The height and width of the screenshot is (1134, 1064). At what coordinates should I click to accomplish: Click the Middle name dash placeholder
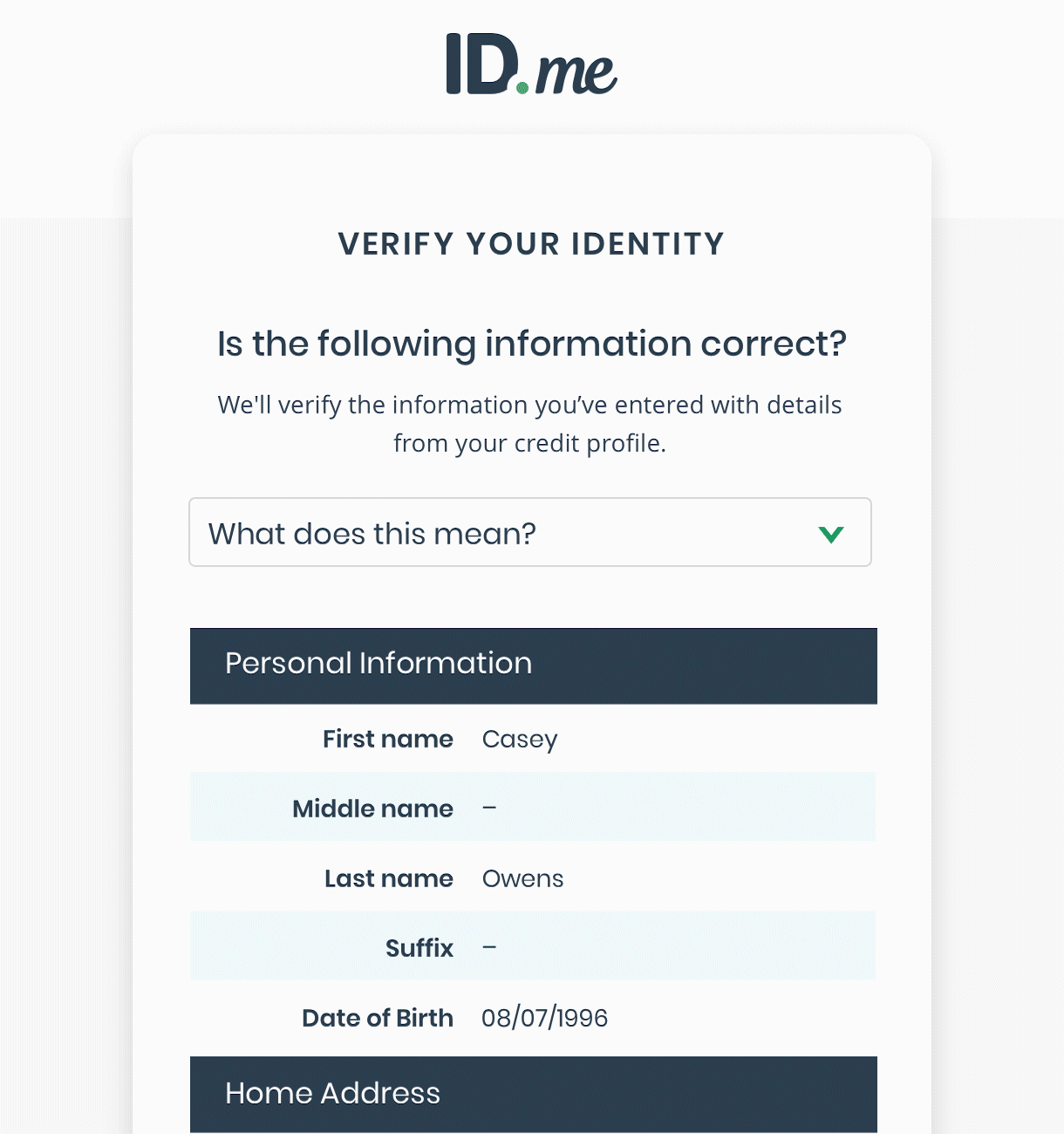coord(489,808)
